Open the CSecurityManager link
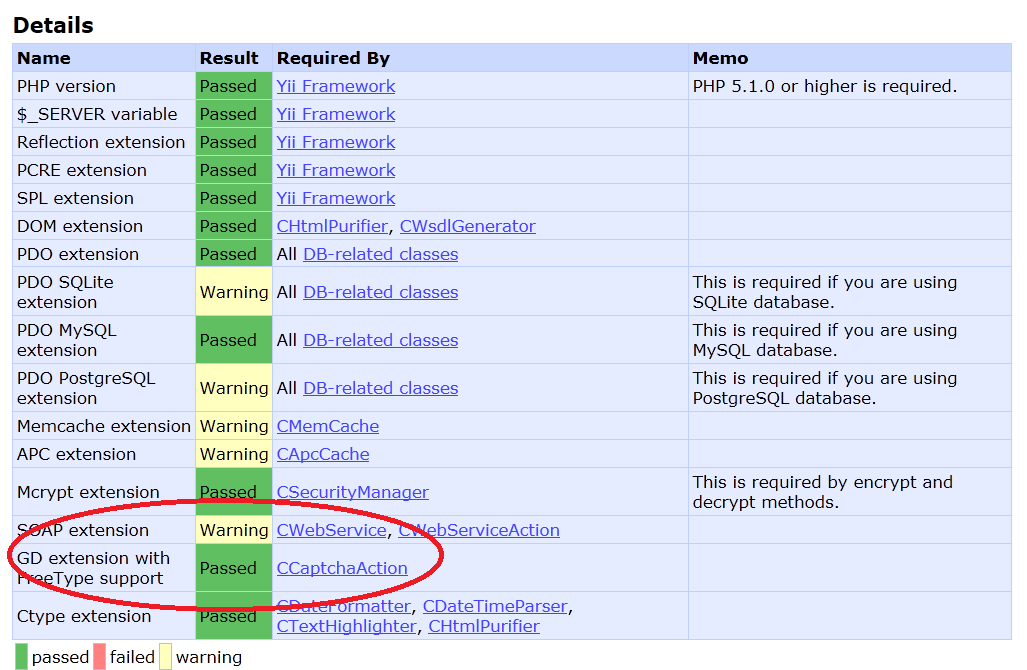 tap(352, 492)
